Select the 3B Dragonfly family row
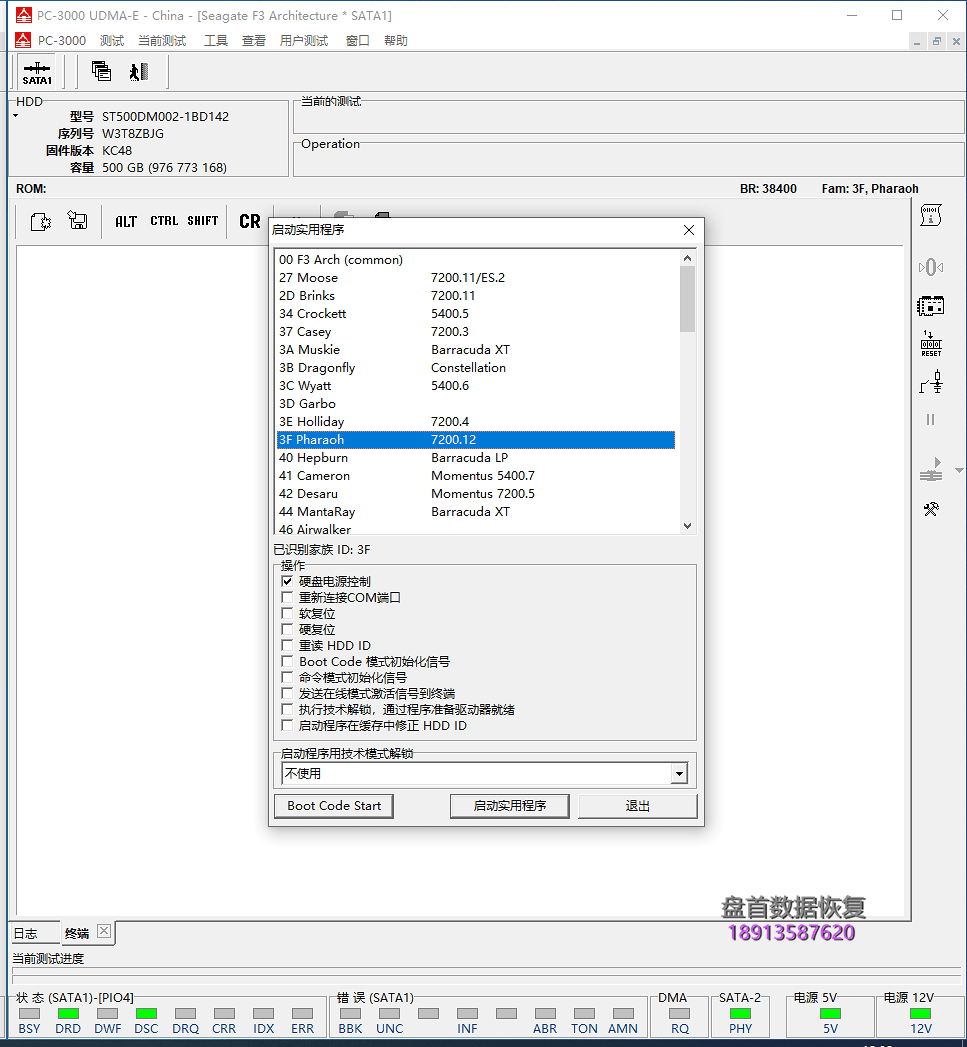 [x=475, y=368]
